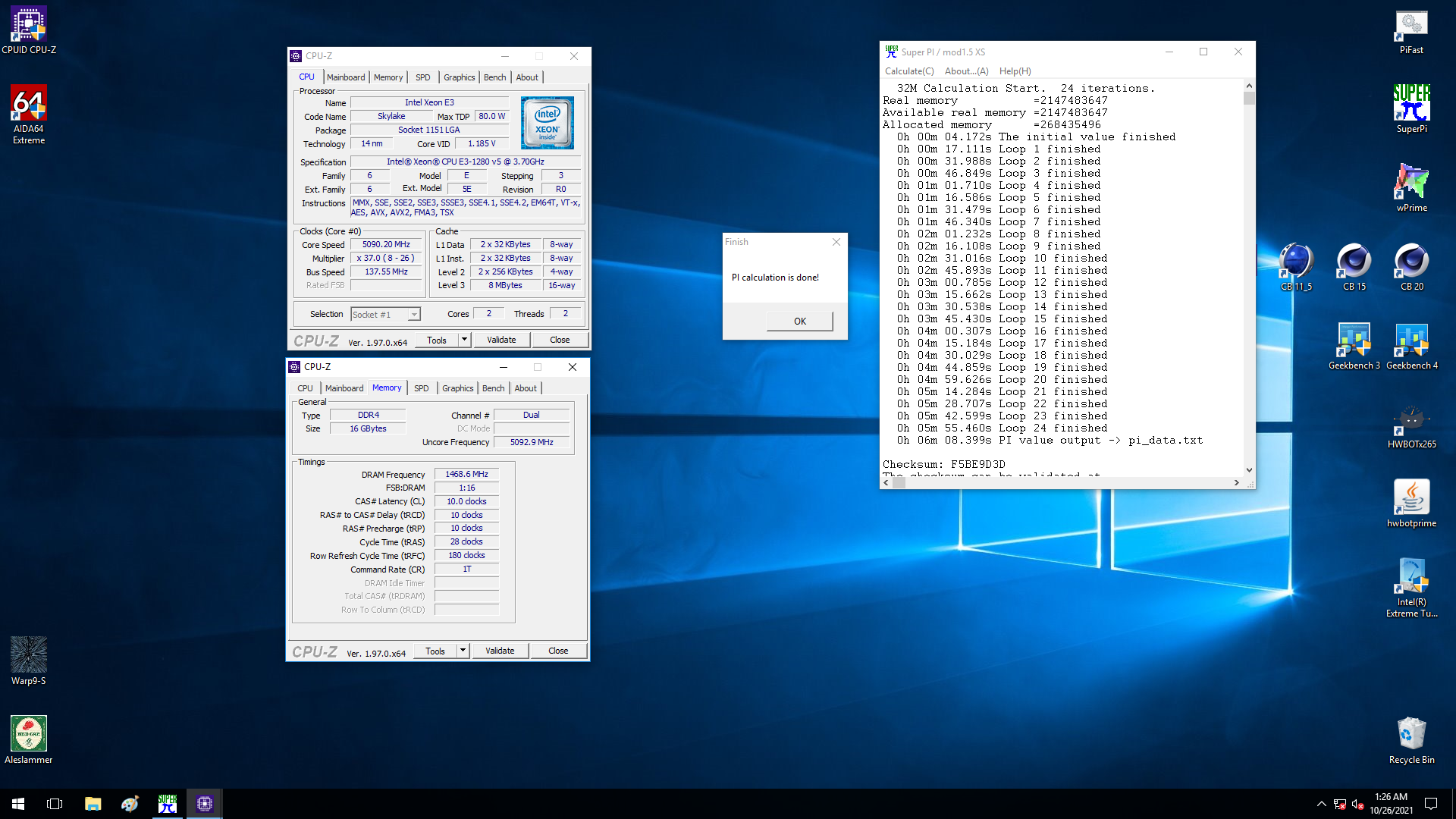Select Bench tab in upper CPU-Z window
Viewport: 1456px width, 819px height.
tap(494, 77)
